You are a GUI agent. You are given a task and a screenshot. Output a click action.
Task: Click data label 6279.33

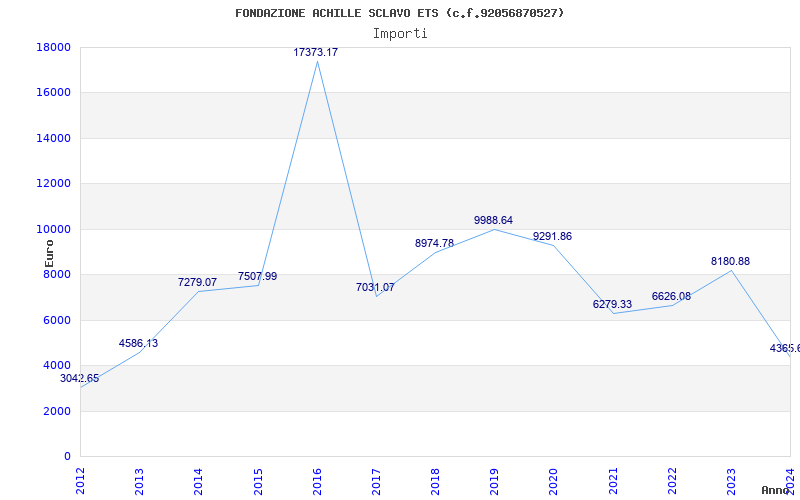point(612,304)
